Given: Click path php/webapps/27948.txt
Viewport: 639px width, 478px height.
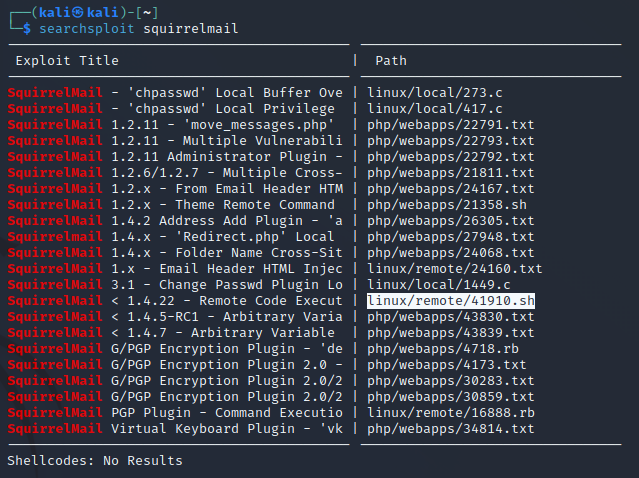Looking at the screenshot, I should tap(451, 237).
